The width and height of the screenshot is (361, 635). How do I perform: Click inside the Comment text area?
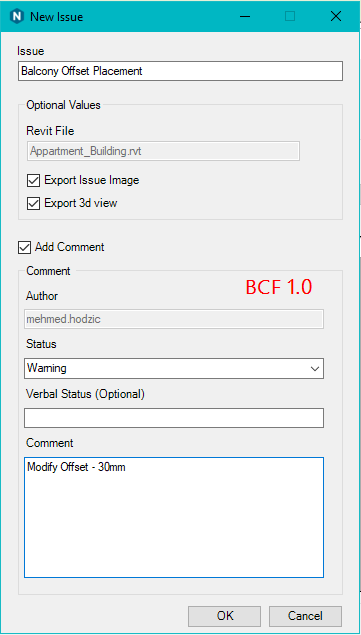[x=174, y=517]
